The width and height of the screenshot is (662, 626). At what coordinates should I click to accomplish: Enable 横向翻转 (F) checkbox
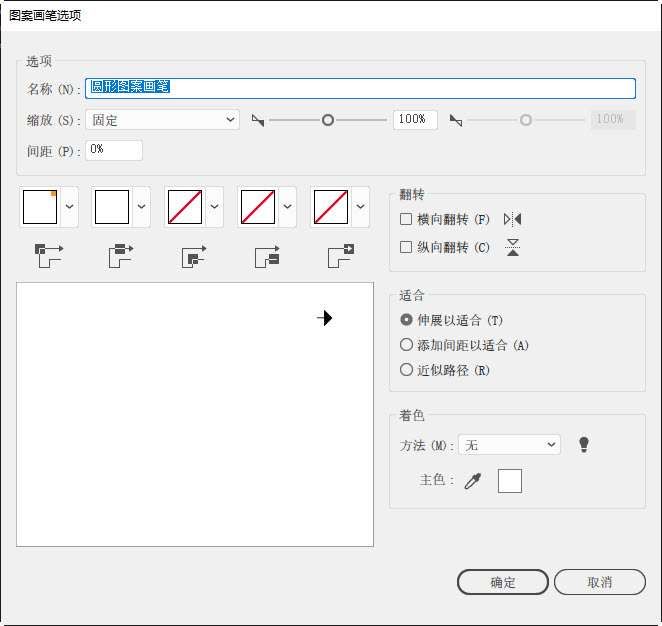click(x=406, y=219)
